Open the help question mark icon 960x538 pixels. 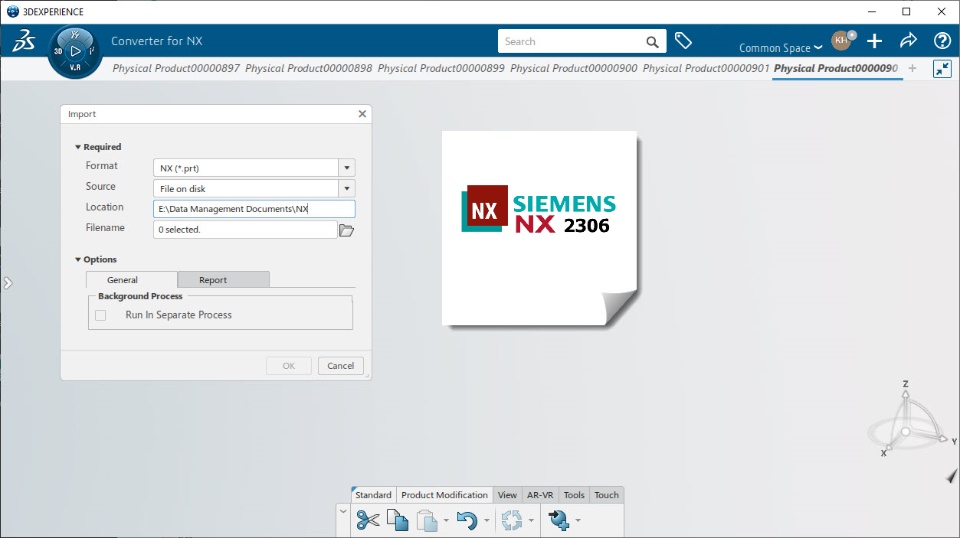click(942, 41)
